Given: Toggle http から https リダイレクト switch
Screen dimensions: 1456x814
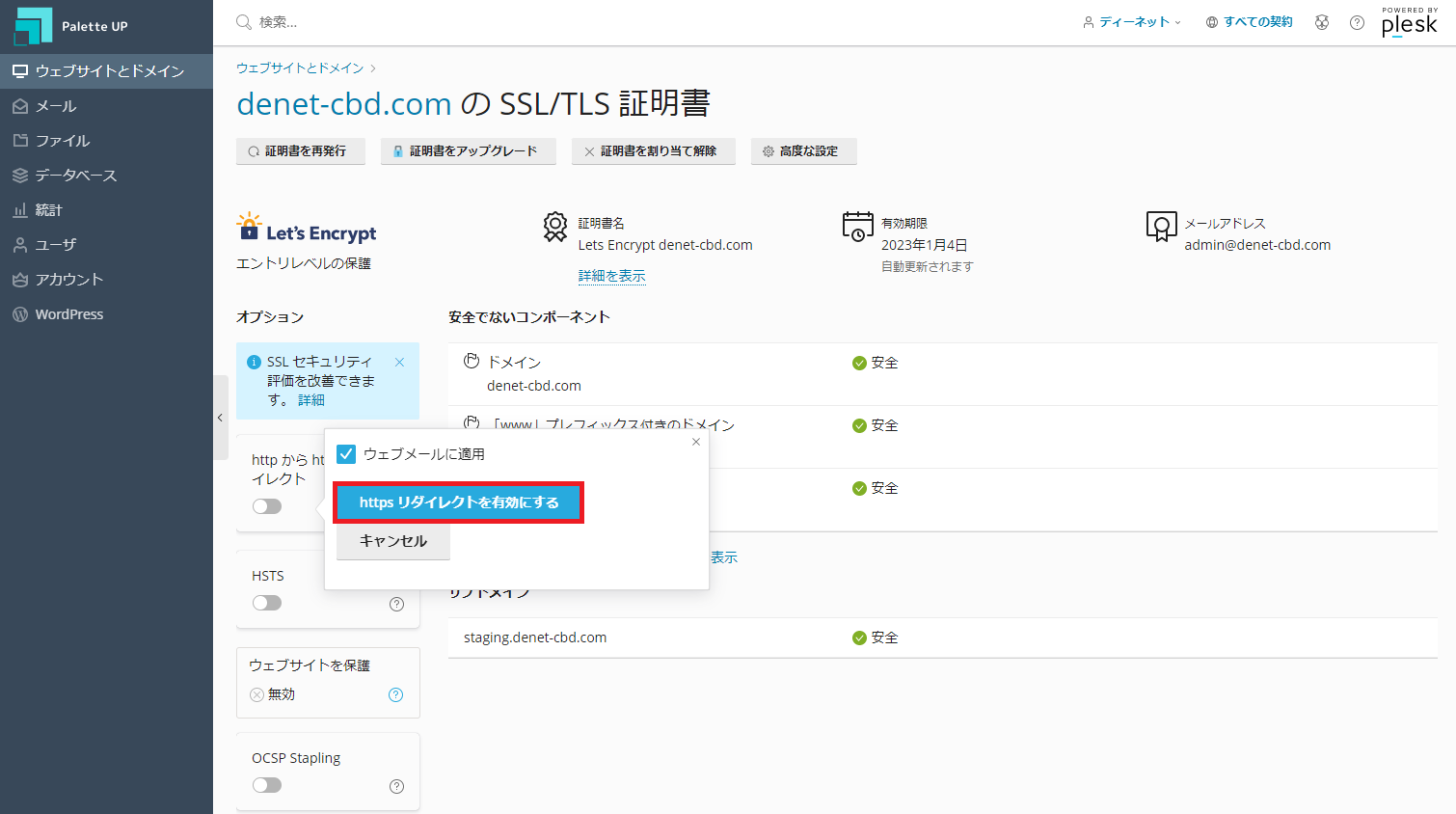Looking at the screenshot, I should tap(267, 506).
